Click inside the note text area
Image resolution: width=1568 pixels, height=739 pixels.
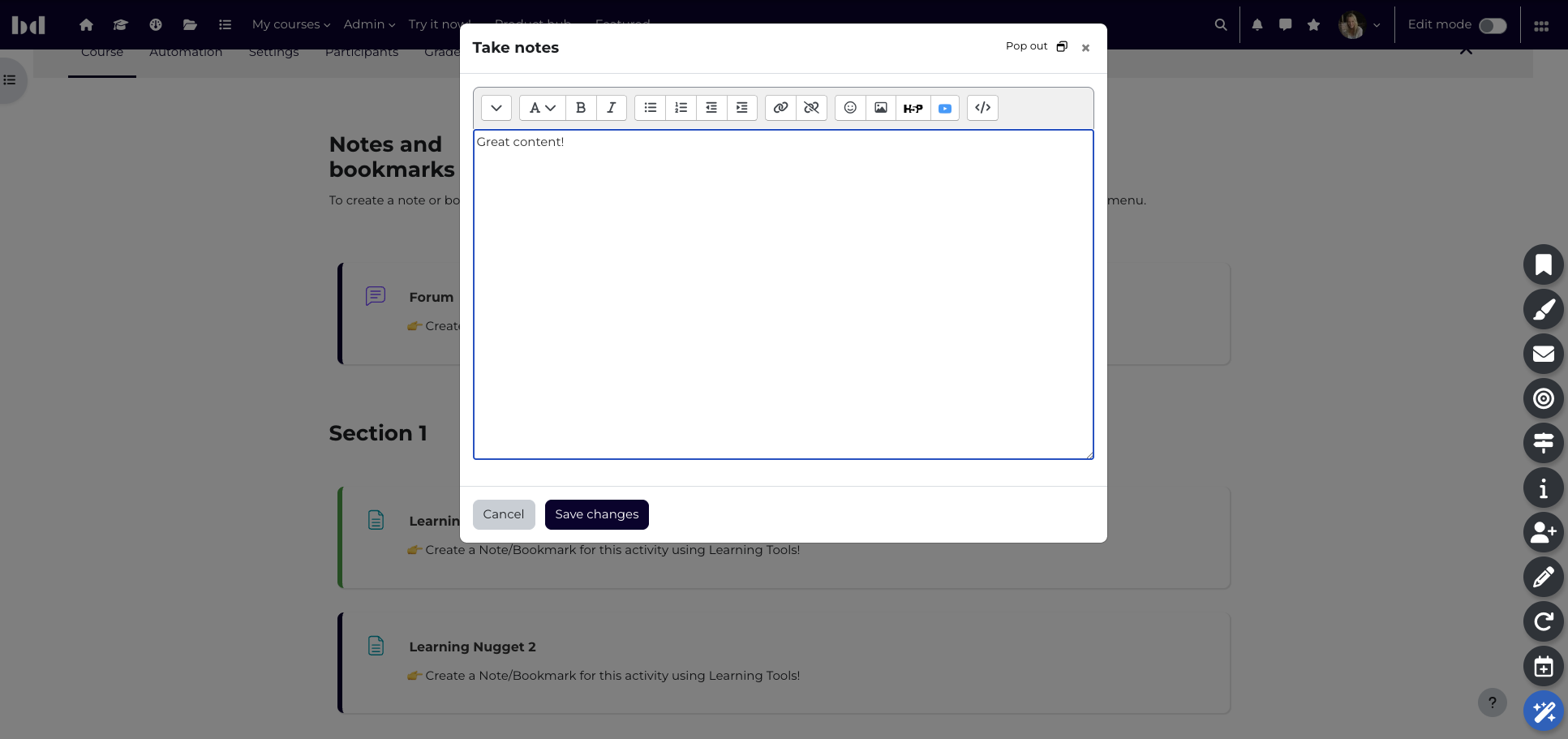(784, 294)
